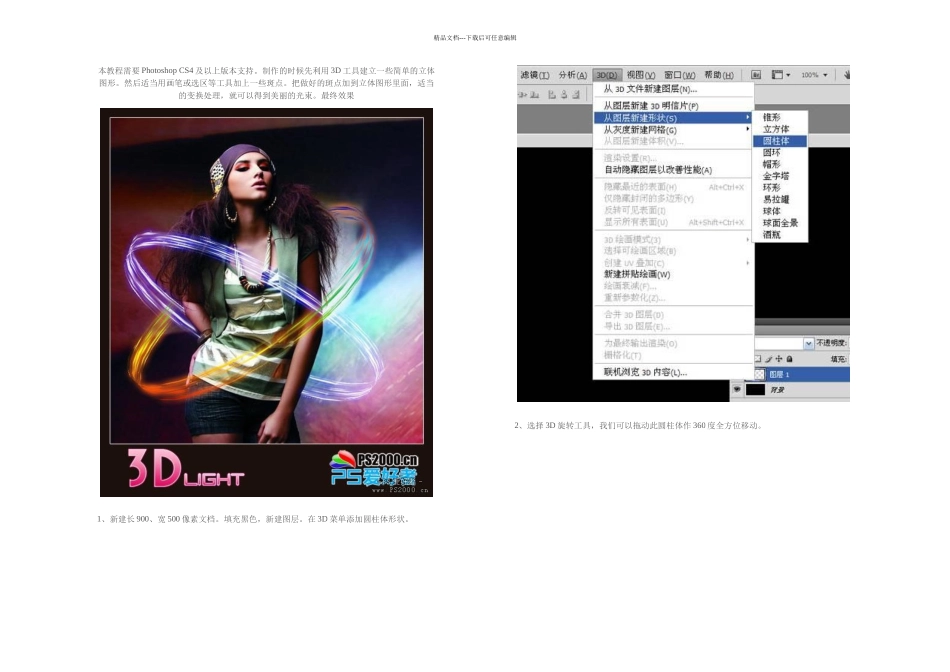The height and width of the screenshot is (672, 950).
Task: Click the lock transparent pixels icon
Action: tap(758, 359)
